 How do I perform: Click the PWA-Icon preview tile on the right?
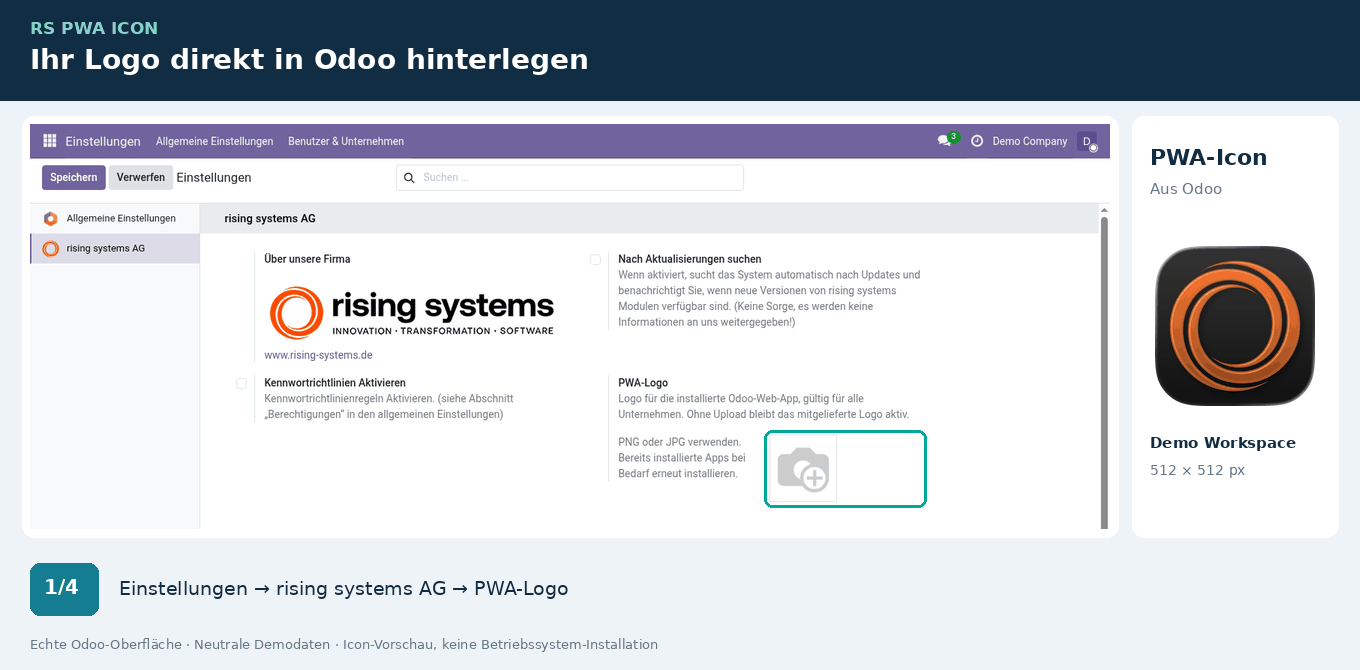[1235, 326]
